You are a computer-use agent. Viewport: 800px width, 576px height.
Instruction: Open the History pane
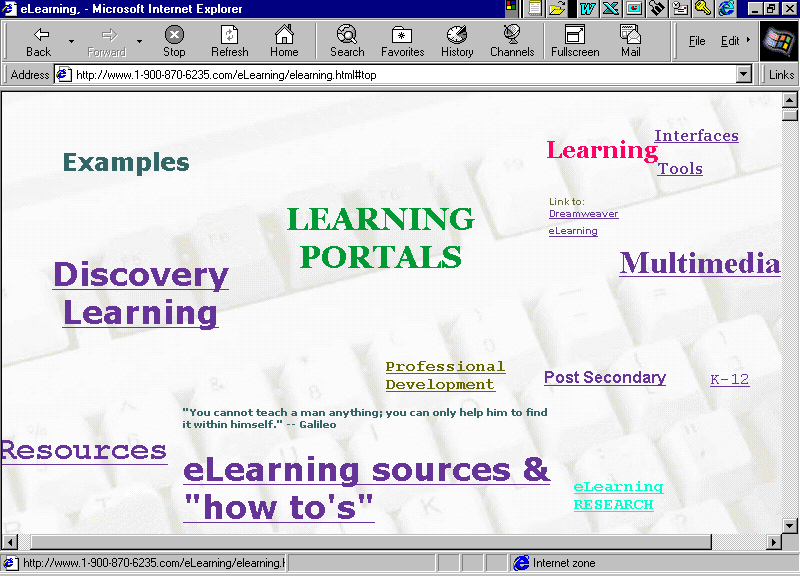click(457, 42)
